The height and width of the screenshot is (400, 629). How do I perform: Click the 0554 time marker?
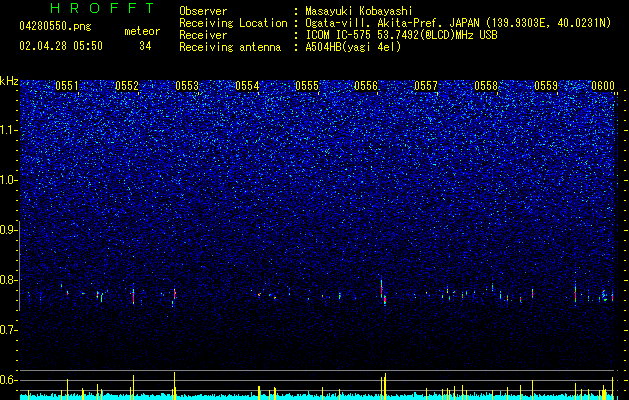(x=247, y=86)
